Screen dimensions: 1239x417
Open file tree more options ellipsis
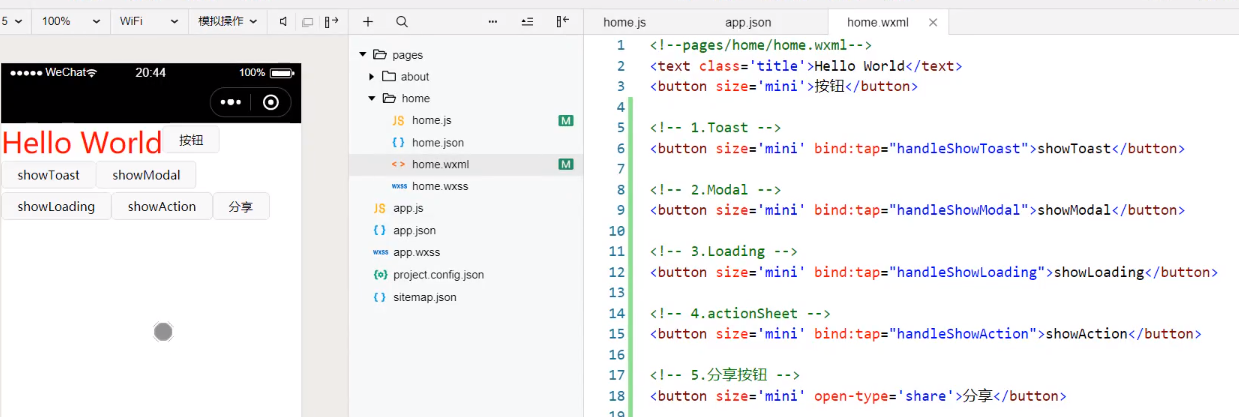pyautogui.click(x=493, y=21)
